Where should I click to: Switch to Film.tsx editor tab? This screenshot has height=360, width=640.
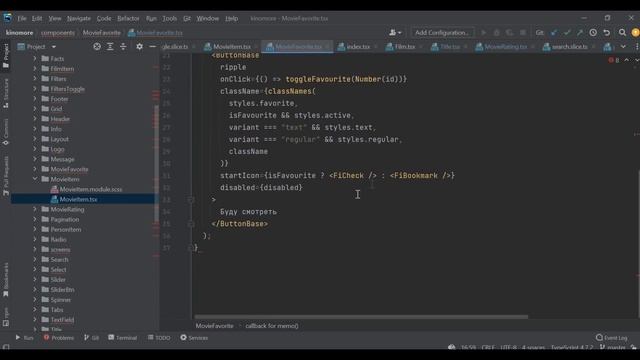[404, 47]
